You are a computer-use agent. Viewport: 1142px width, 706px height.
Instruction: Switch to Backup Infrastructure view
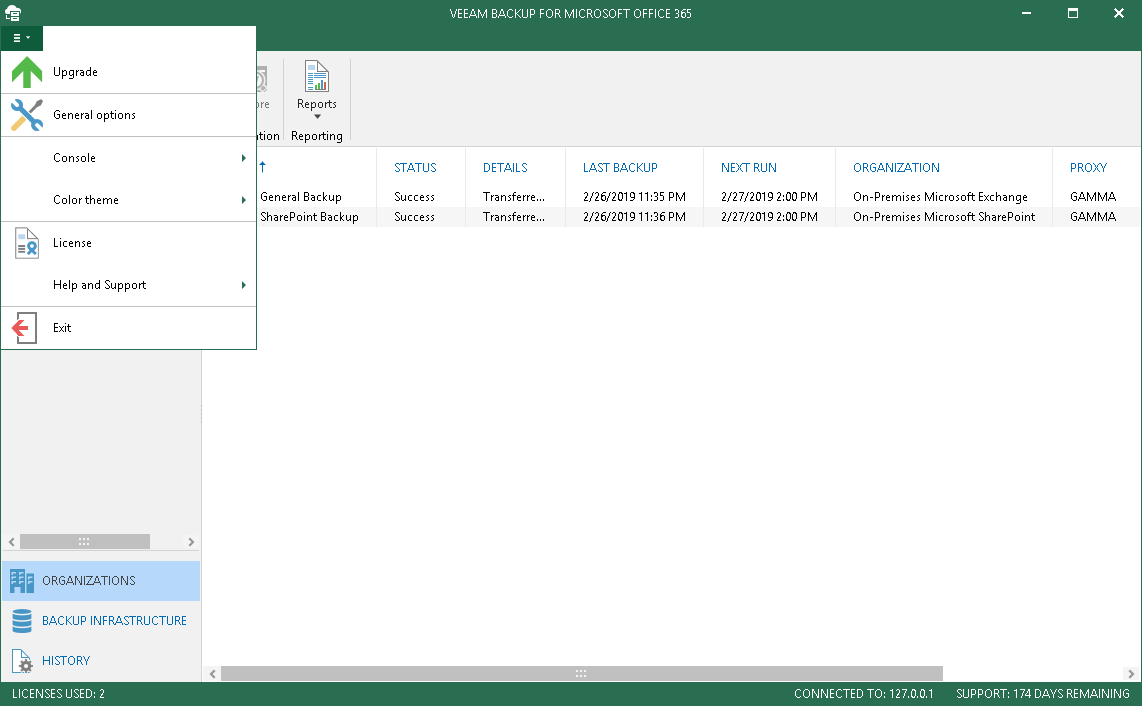101,621
